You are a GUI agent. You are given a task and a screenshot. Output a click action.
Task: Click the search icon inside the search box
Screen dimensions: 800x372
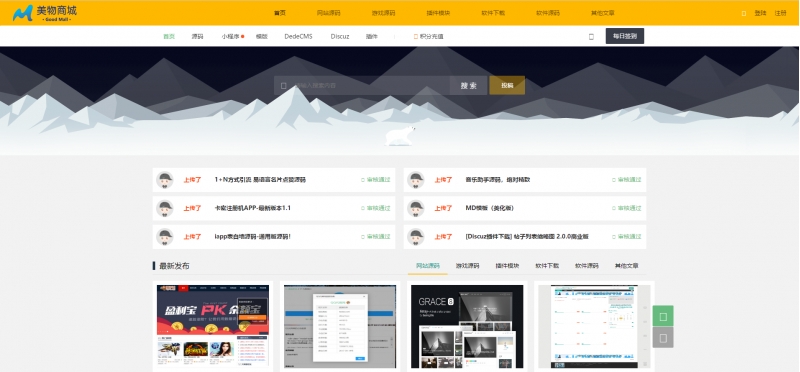point(284,86)
